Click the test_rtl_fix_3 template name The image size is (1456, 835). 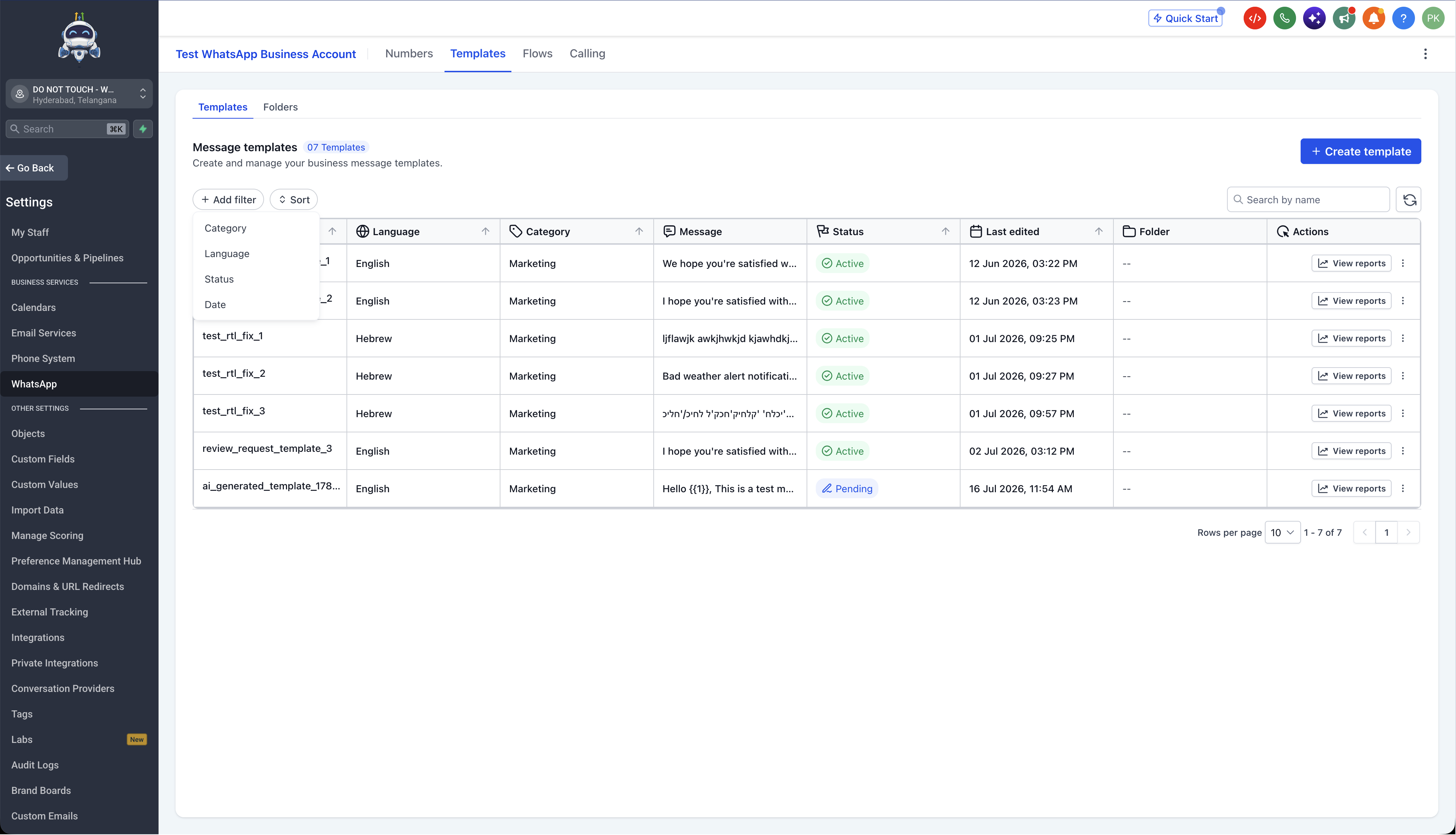(x=234, y=411)
